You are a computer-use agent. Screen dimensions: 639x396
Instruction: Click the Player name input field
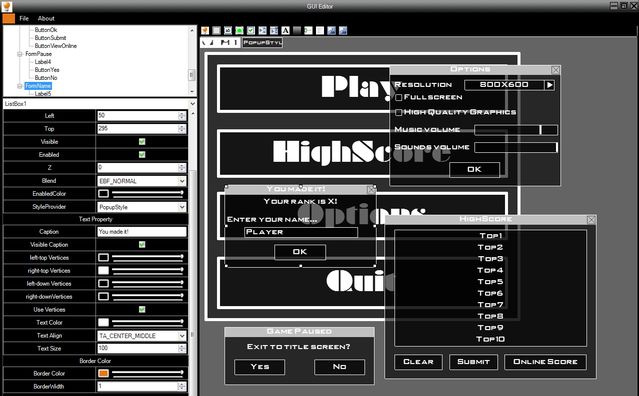[301, 232]
